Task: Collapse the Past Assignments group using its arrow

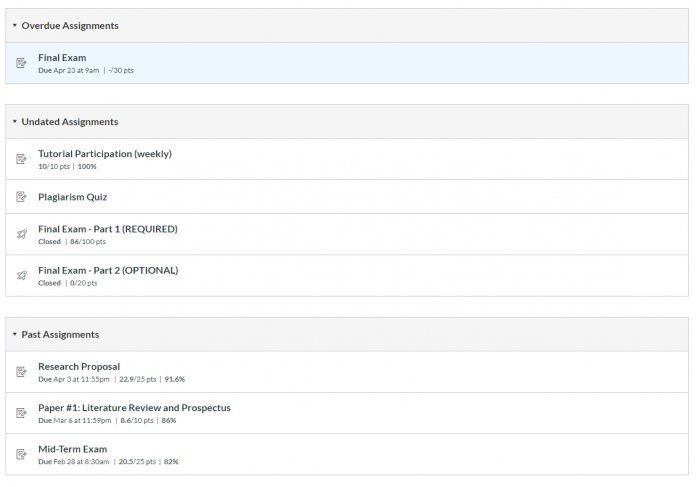Action: point(14,335)
